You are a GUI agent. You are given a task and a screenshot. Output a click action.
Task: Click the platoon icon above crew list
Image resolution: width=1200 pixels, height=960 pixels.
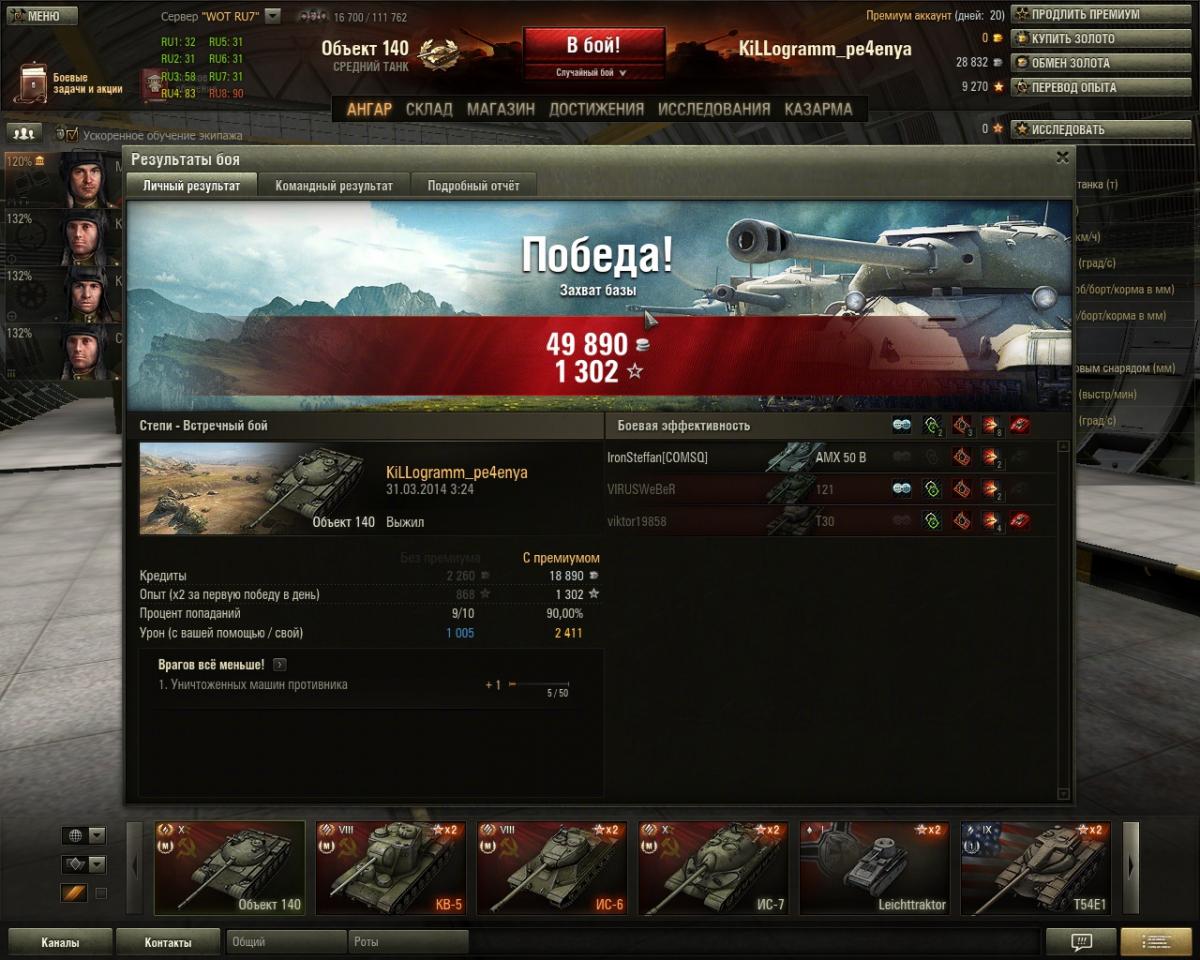pos(24,132)
